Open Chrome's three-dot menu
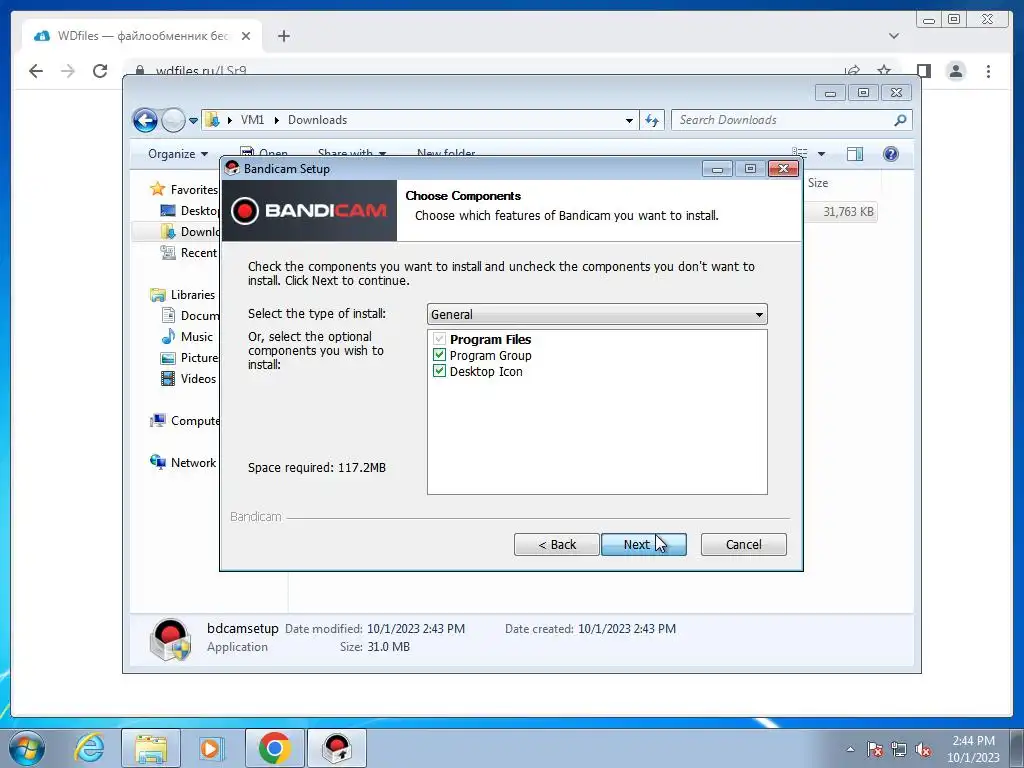Viewport: 1024px width, 768px height. (988, 71)
